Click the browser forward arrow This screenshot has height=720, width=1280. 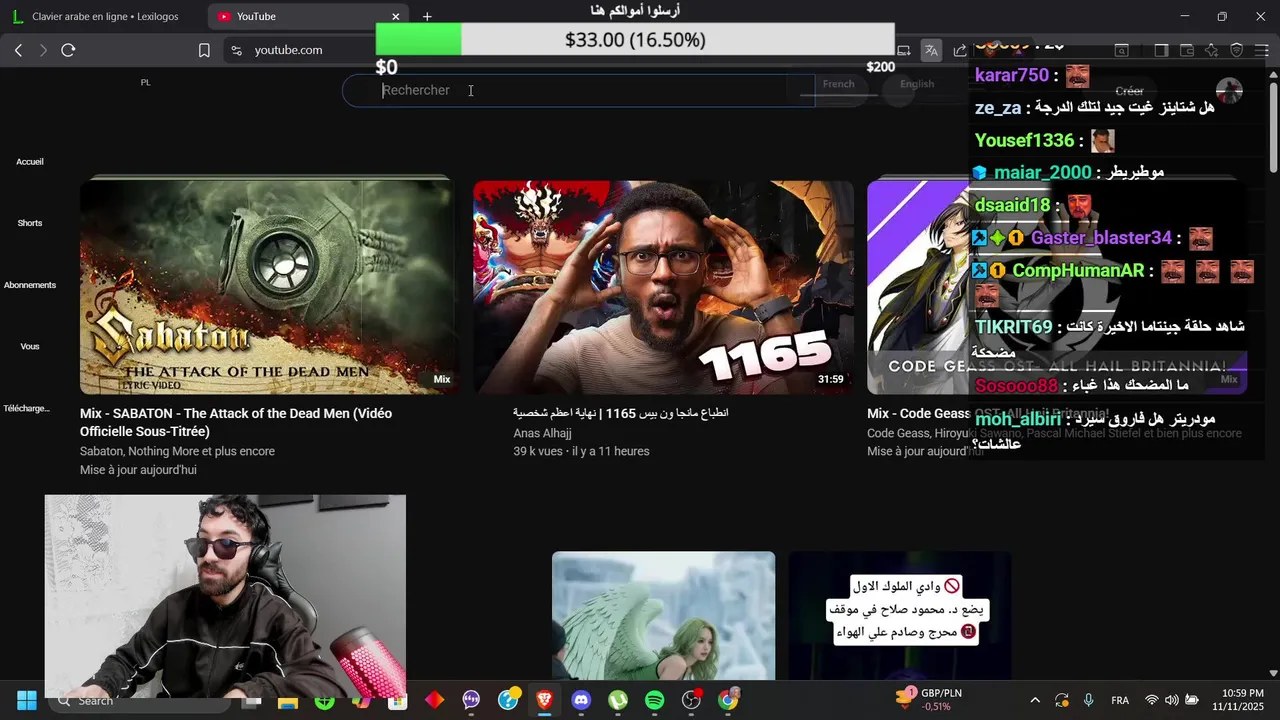point(43,50)
